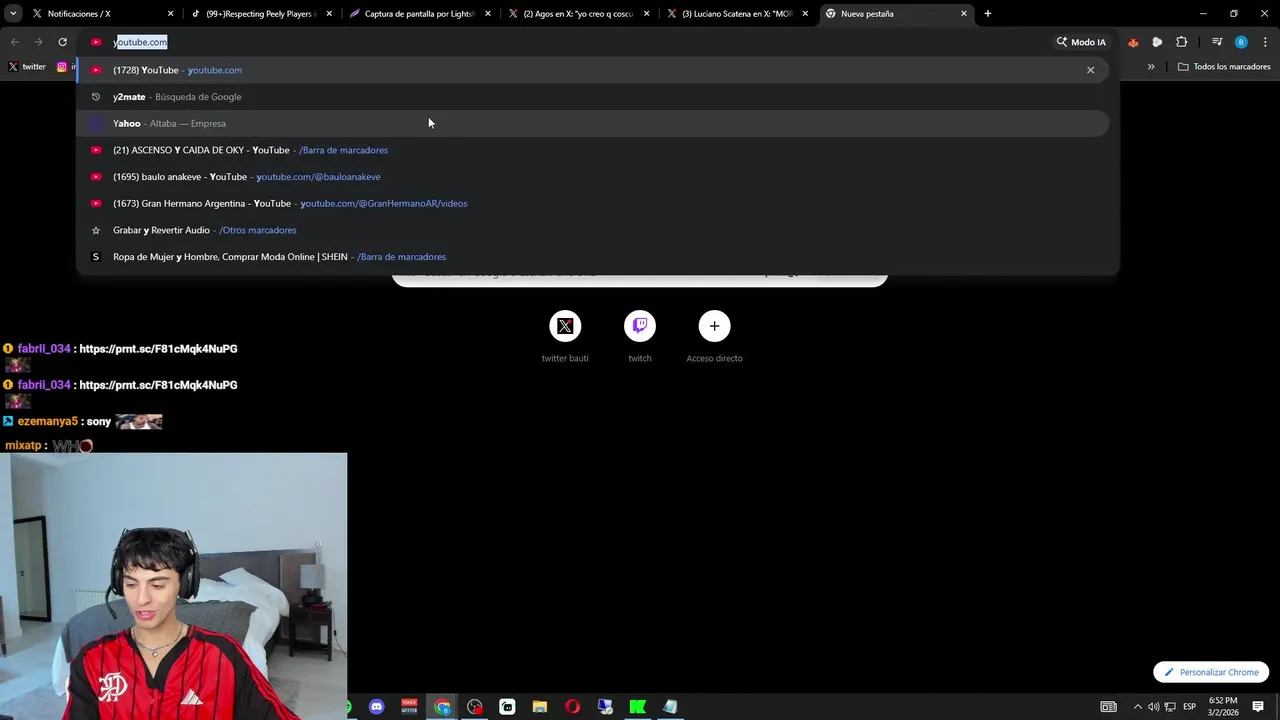Select the SHEIN Ropa de Mujer suggestion
This screenshot has width=1280, height=720.
594,257
